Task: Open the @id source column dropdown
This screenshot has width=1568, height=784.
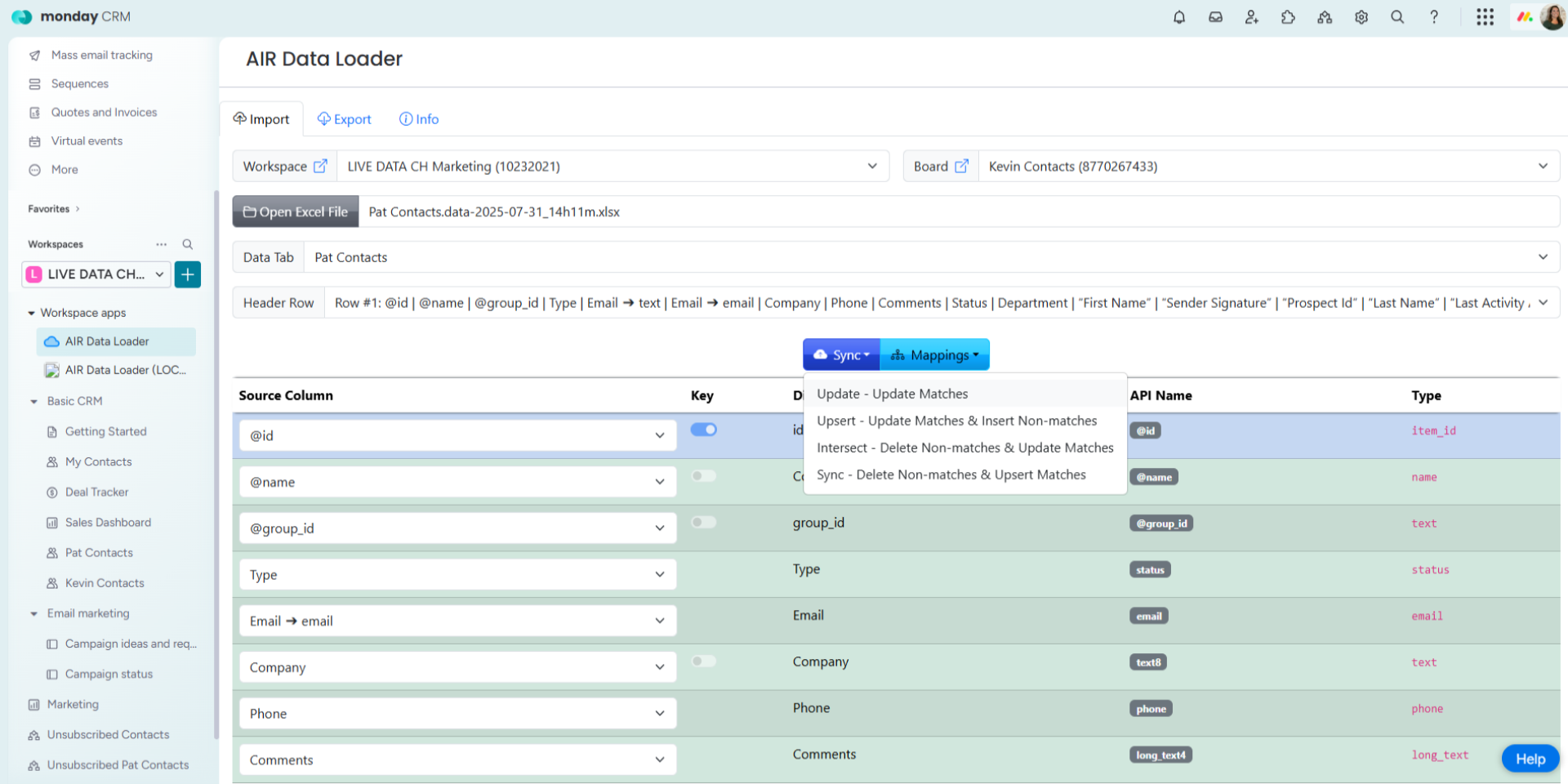Action: point(457,435)
